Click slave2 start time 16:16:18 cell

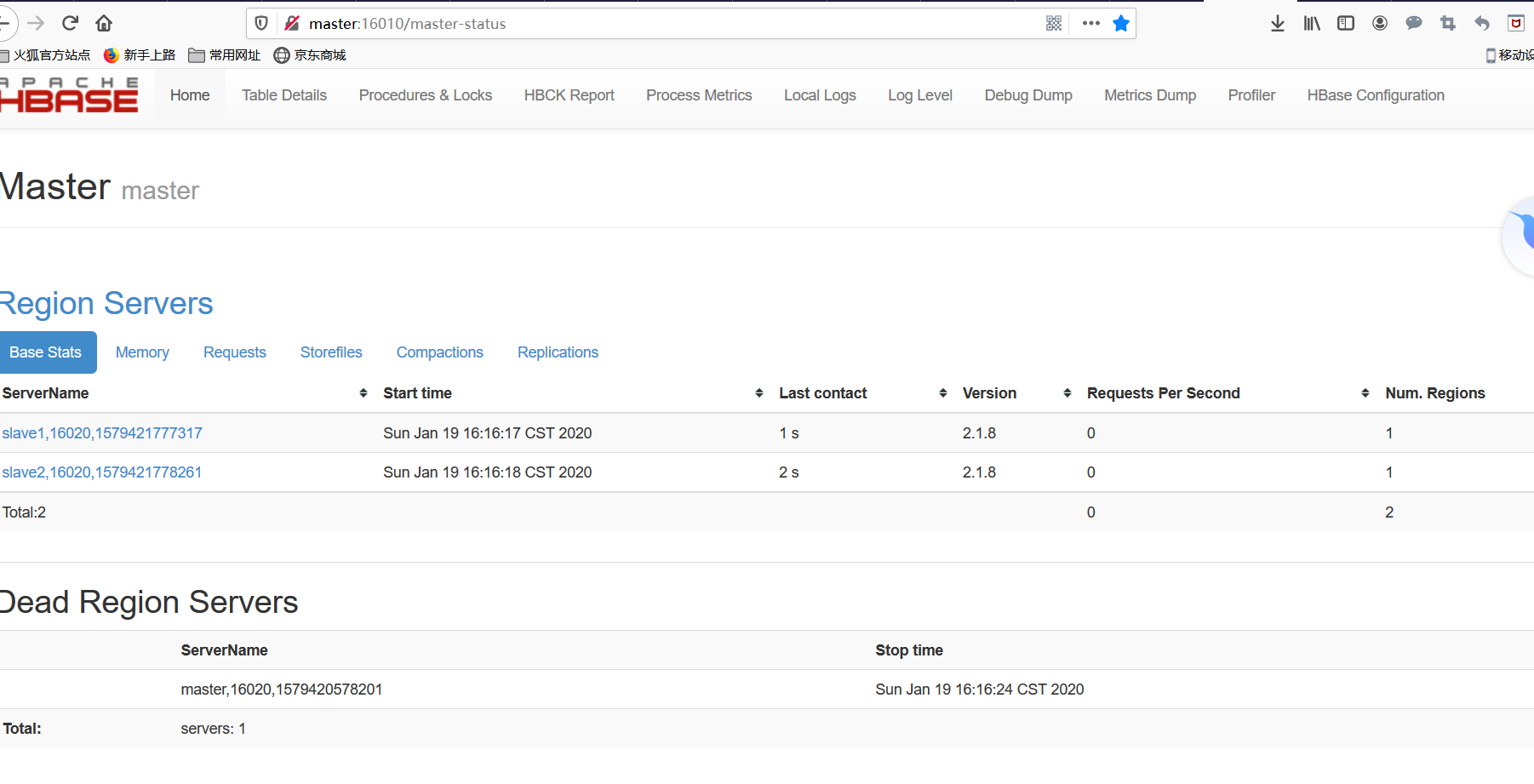[x=487, y=472]
